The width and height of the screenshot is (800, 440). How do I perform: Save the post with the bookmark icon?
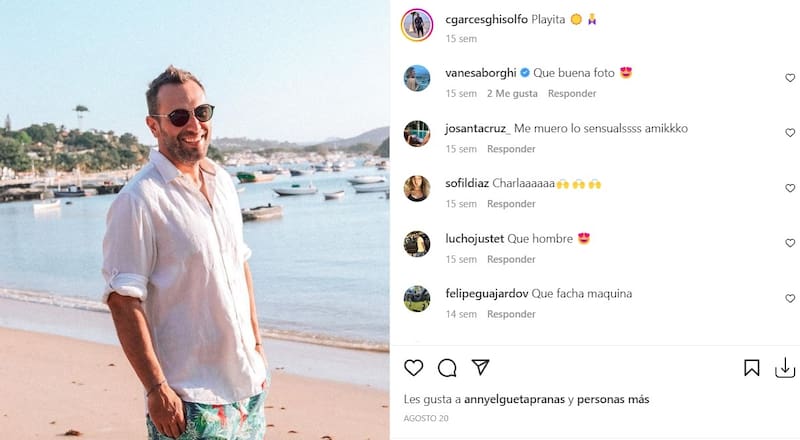752,368
